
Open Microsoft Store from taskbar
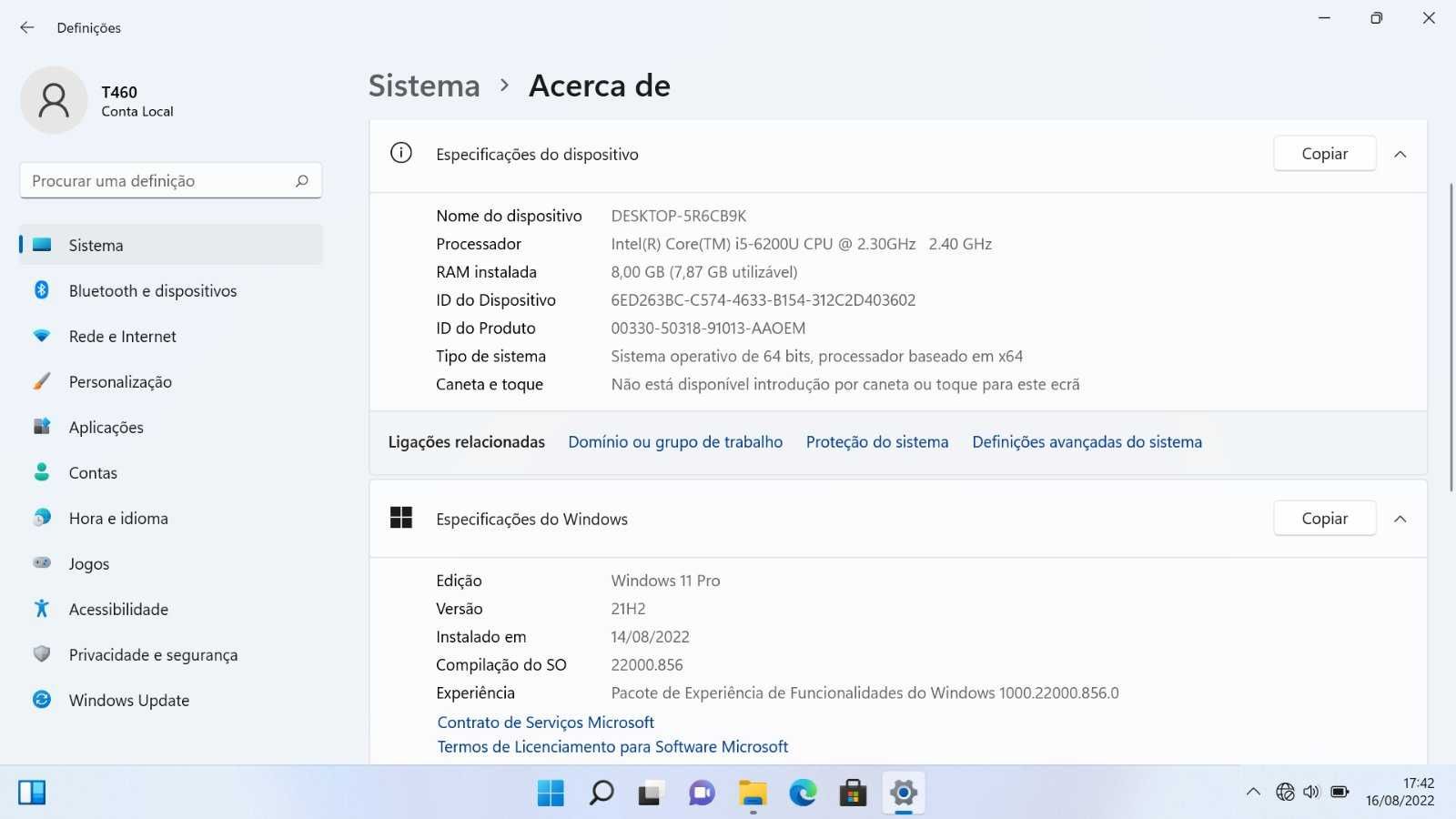(x=853, y=793)
